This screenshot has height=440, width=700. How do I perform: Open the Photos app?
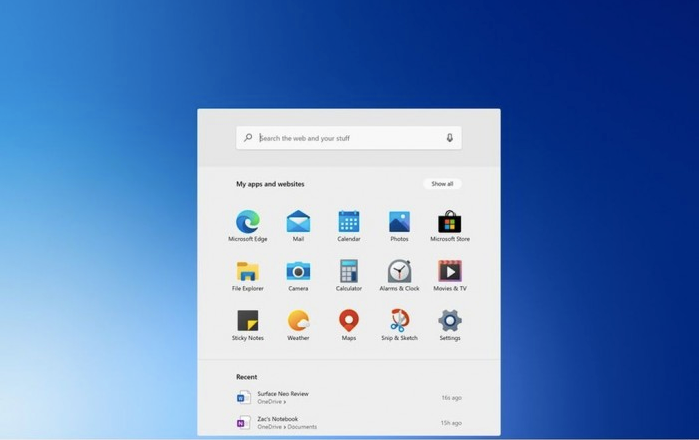point(399,226)
